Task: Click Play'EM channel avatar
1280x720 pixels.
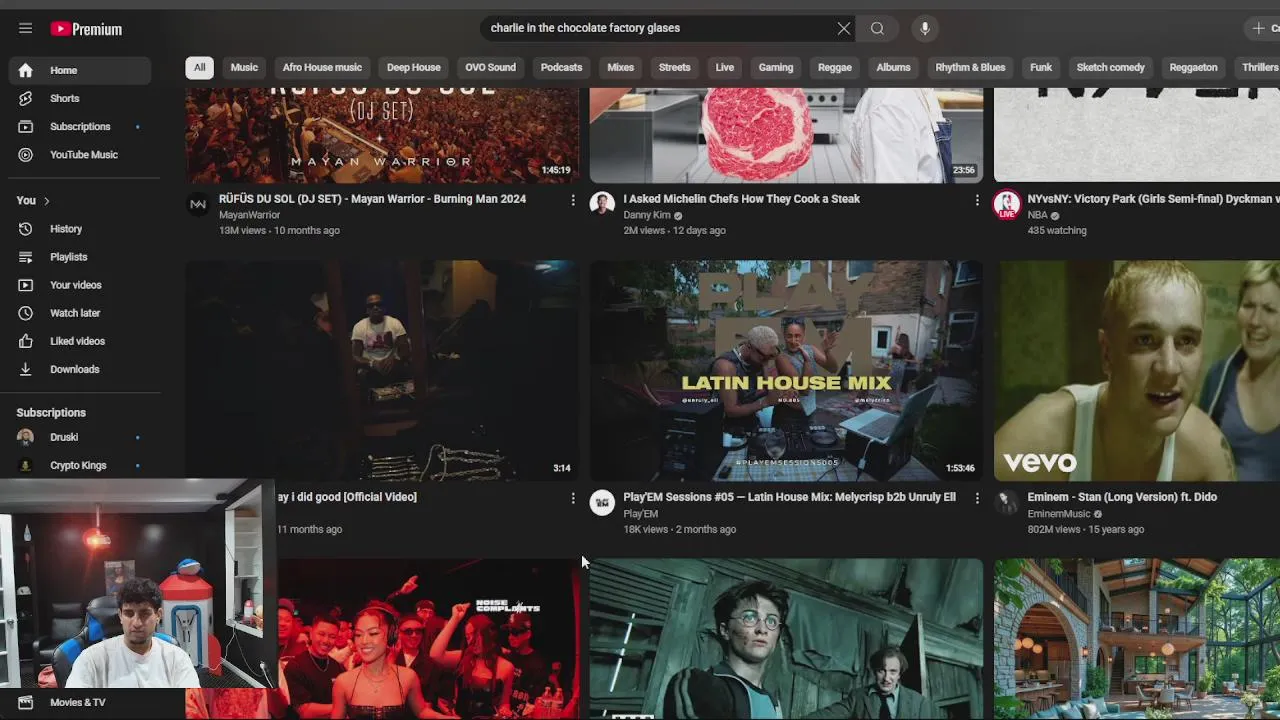Action: 602,502
